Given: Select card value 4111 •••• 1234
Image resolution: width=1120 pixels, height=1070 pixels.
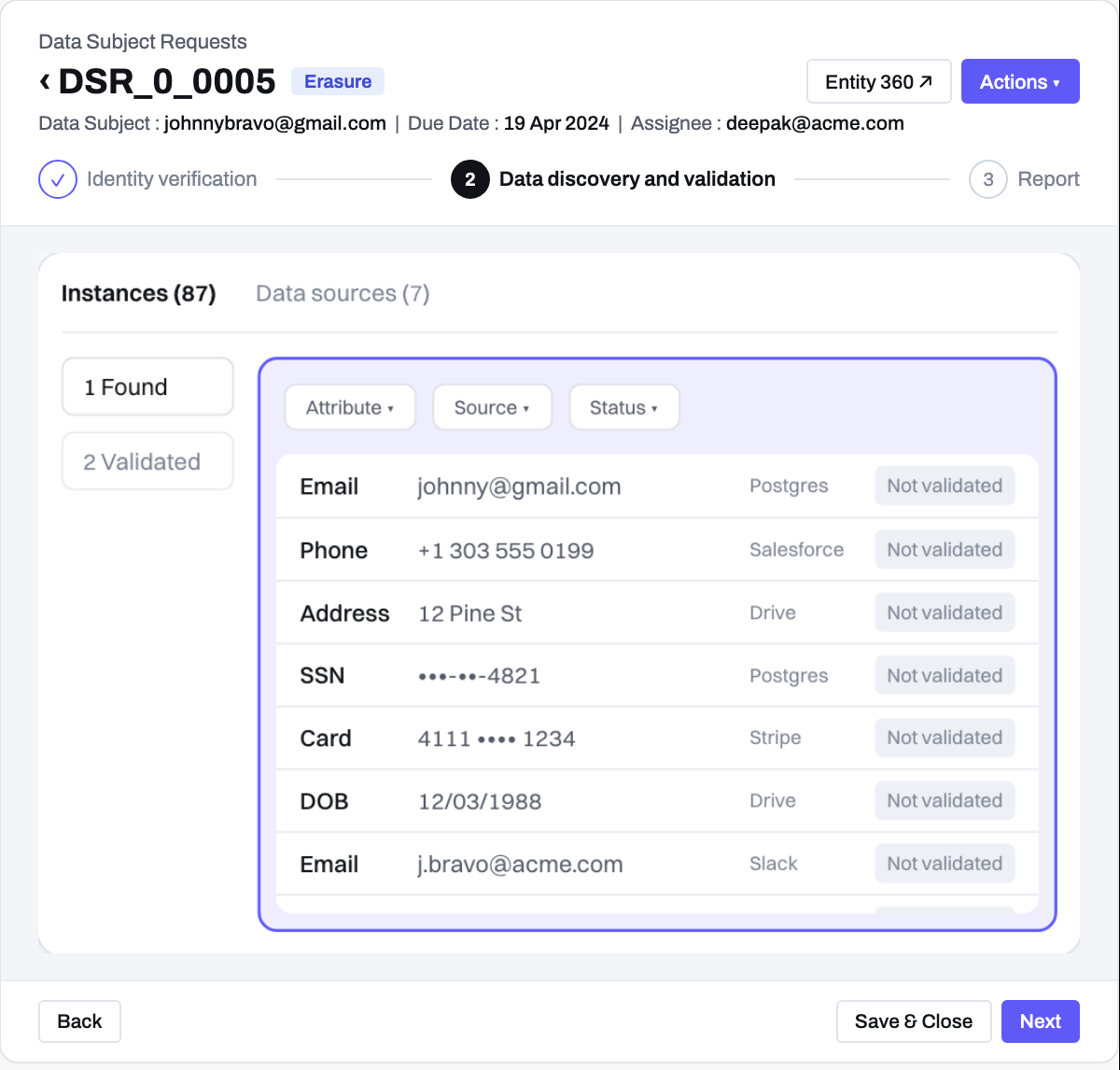Looking at the screenshot, I should tap(497, 739).
